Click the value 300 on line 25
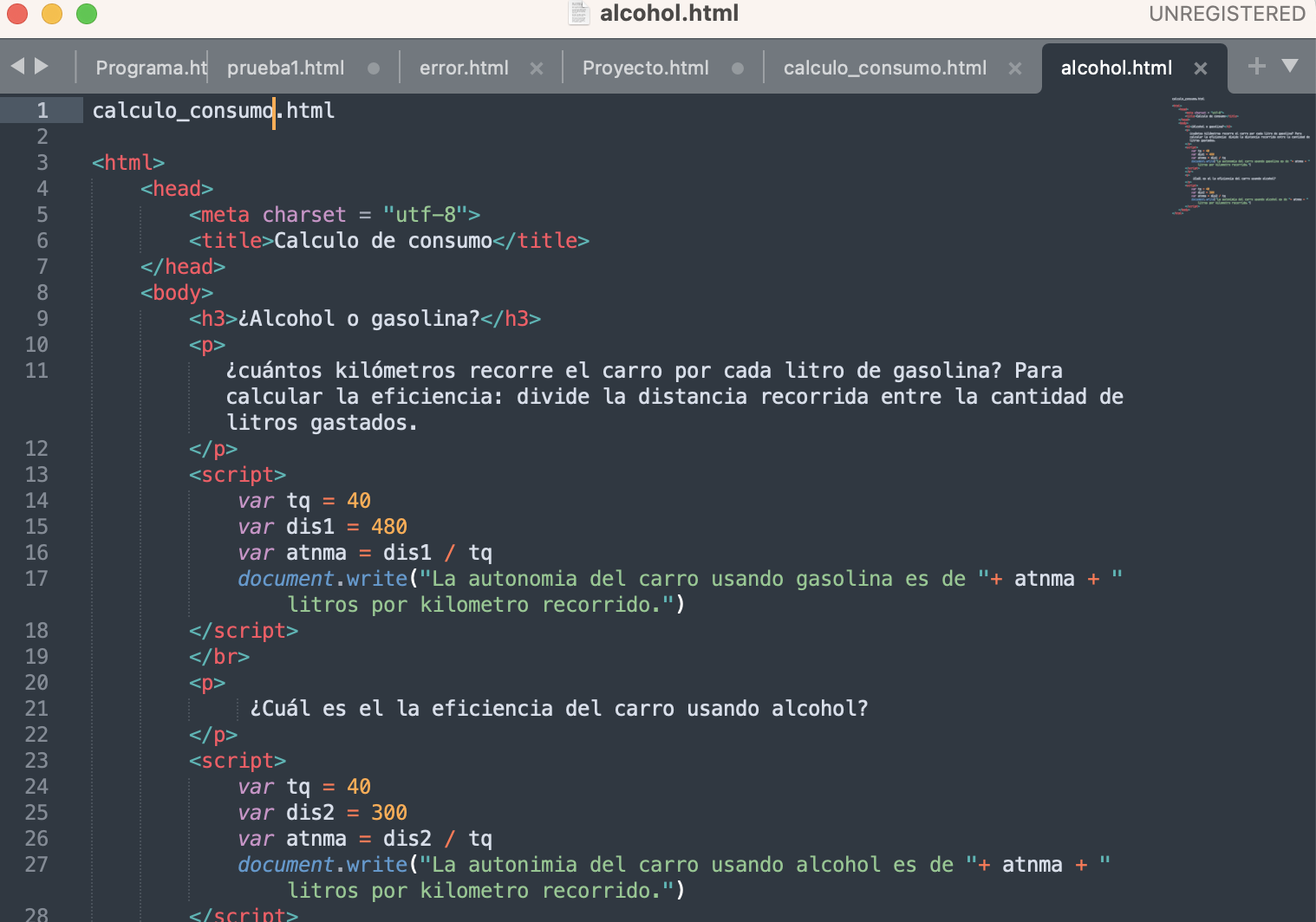 click(x=389, y=812)
